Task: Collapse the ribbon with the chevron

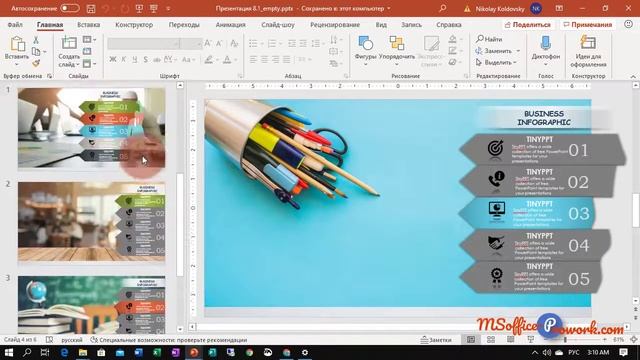Action: point(633,76)
